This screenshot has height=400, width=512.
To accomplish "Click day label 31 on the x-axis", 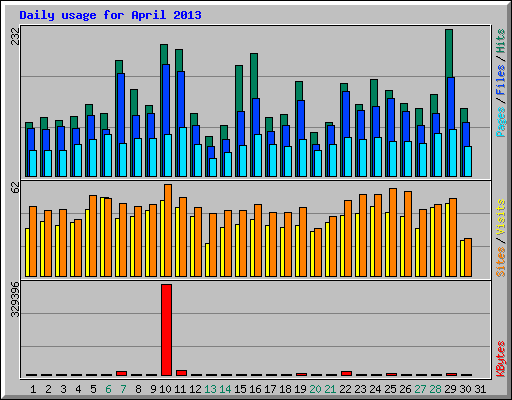I will click(480, 389).
